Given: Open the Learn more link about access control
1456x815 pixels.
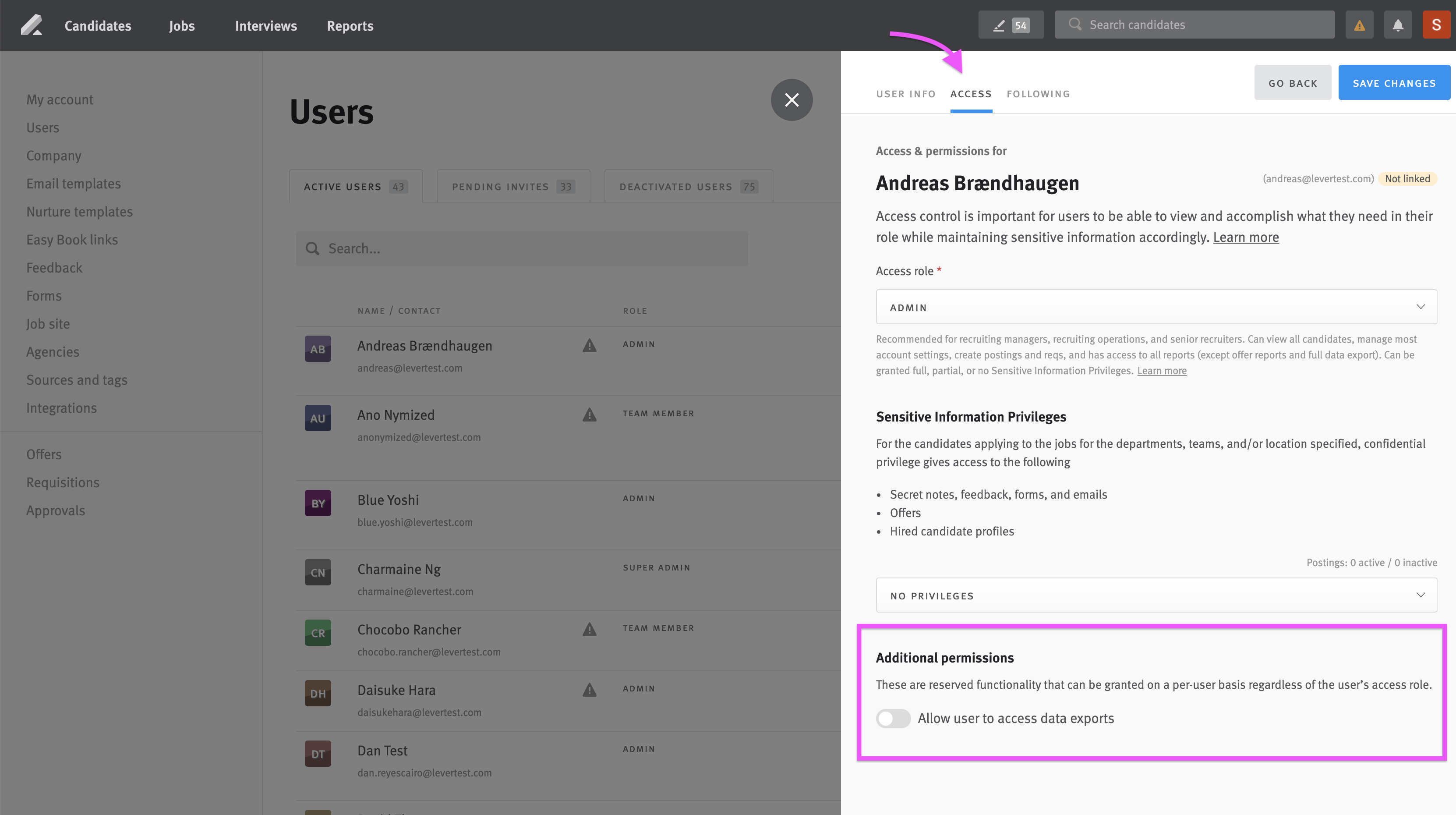Looking at the screenshot, I should pyautogui.click(x=1246, y=237).
